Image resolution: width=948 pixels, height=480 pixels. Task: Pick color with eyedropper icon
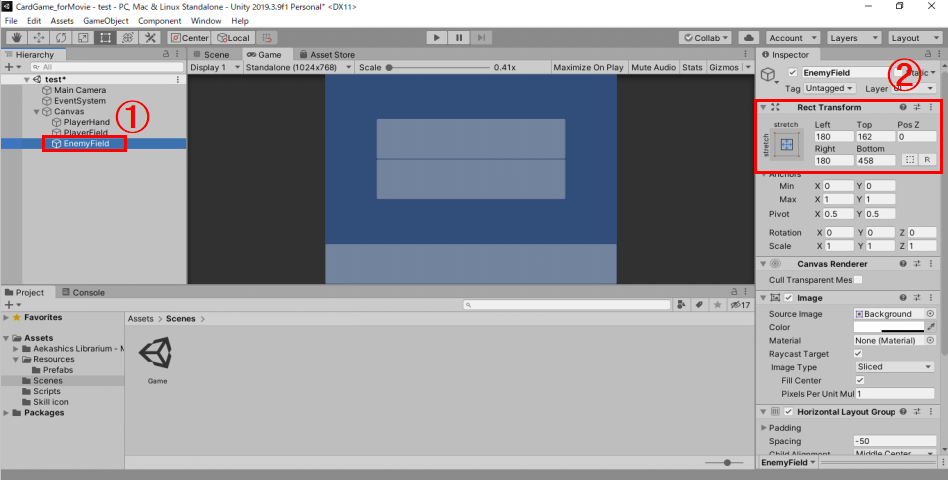click(x=930, y=327)
